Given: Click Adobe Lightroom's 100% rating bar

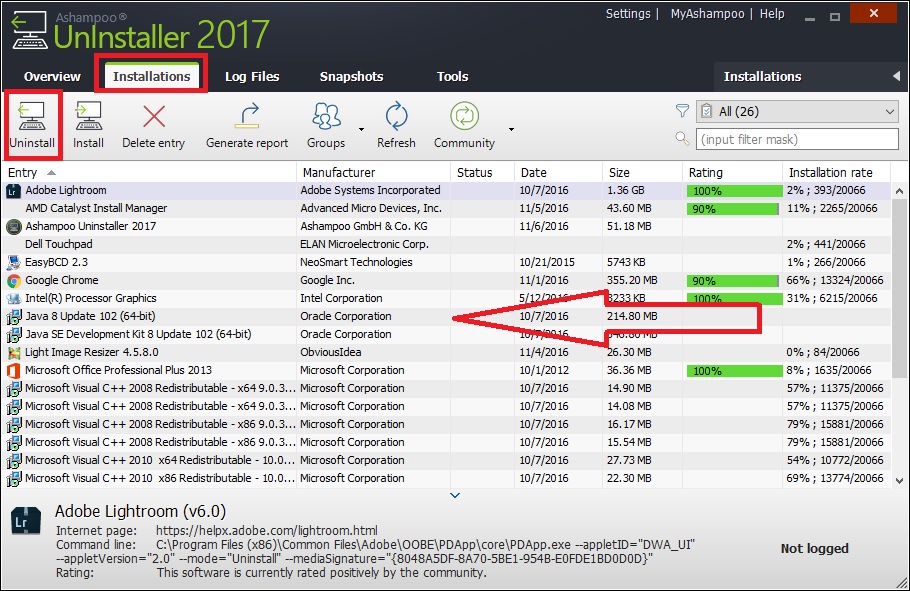Looking at the screenshot, I should tap(733, 190).
